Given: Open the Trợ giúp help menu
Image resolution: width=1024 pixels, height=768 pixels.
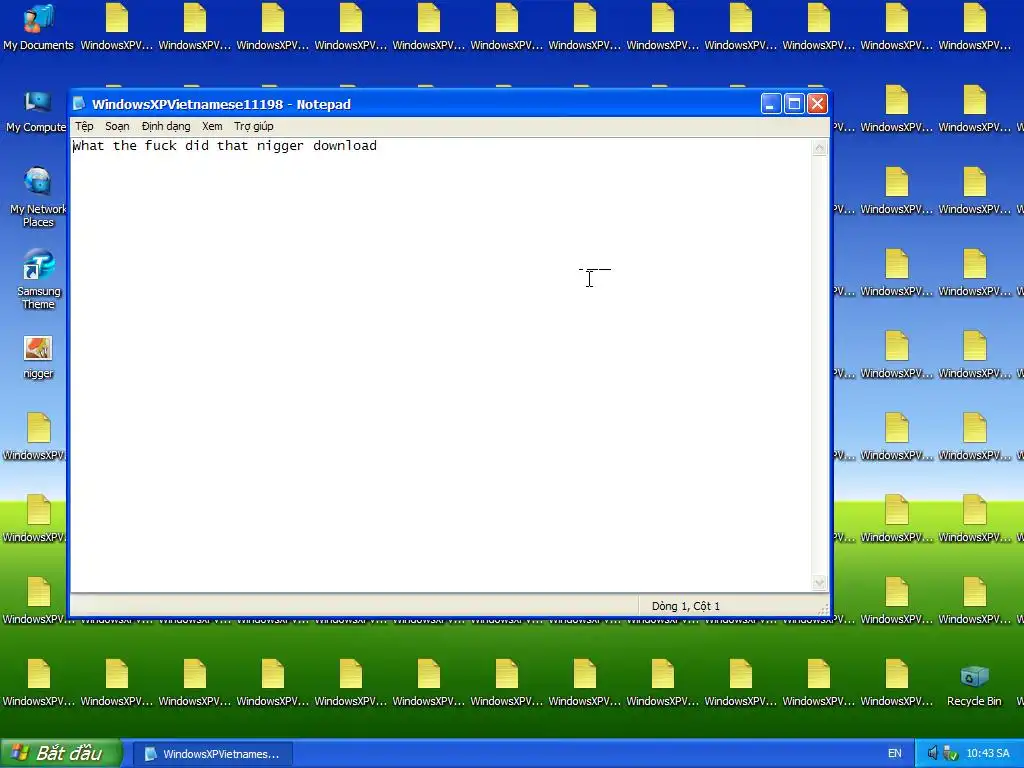Looking at the screenshot, I should pyautogui.click(x=254, y=126).
